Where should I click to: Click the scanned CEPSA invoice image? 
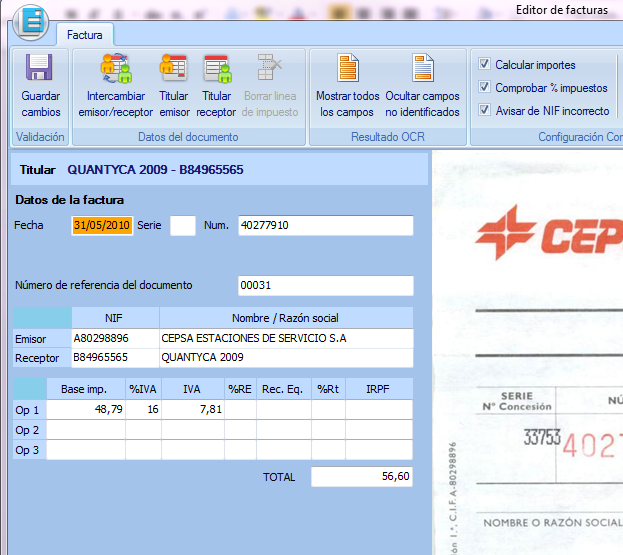[x=528, y=353]
